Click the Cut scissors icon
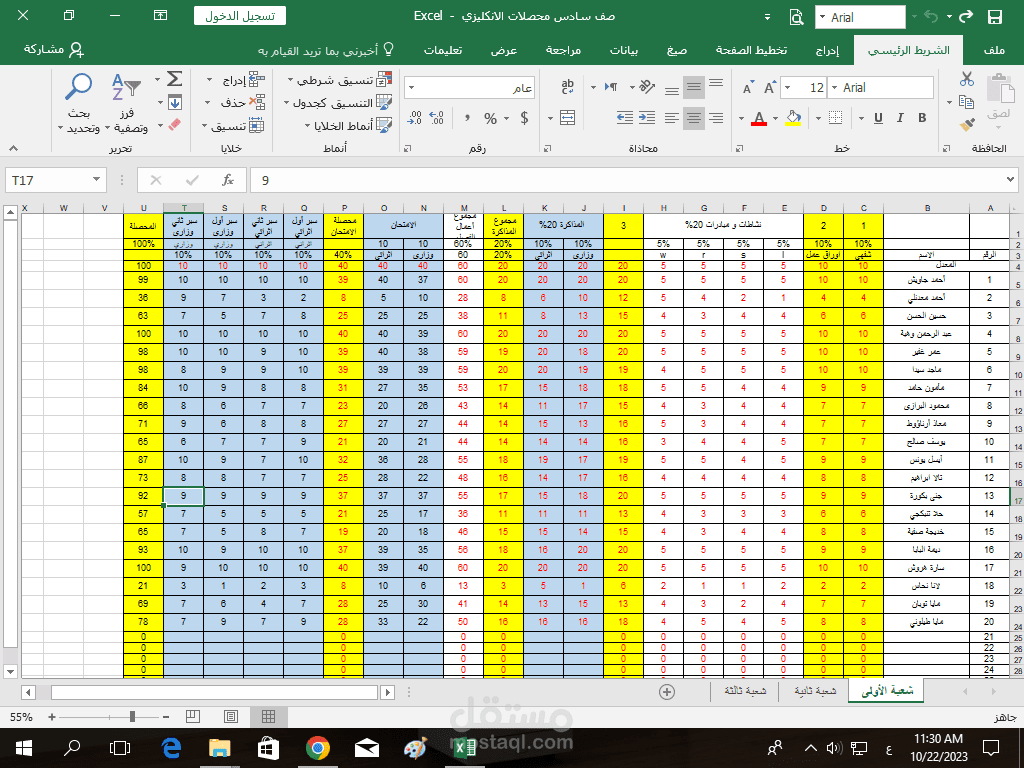Screen dimensions: 1024x768 967,79
